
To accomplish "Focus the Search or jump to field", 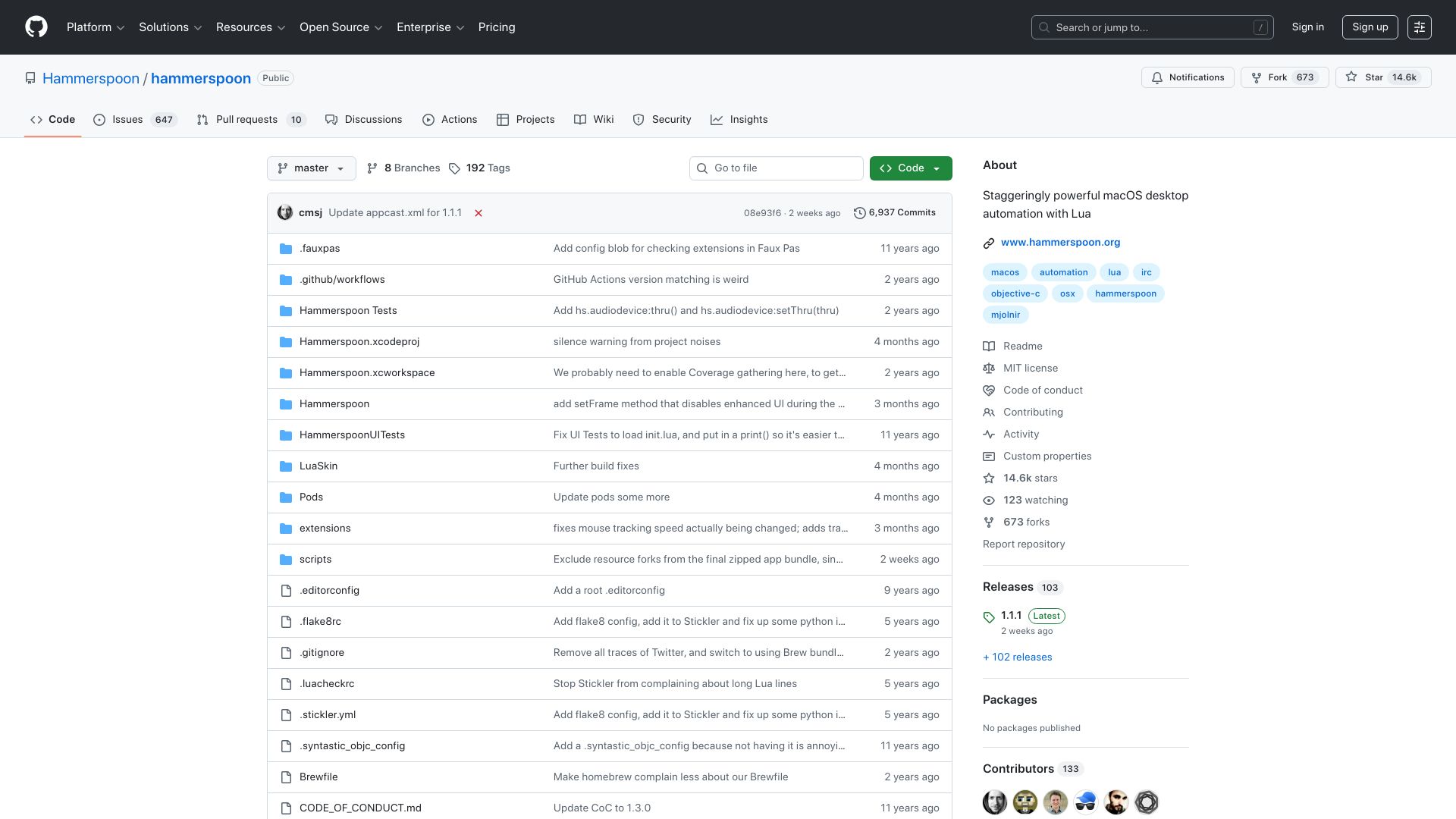I will (1152, 27).
